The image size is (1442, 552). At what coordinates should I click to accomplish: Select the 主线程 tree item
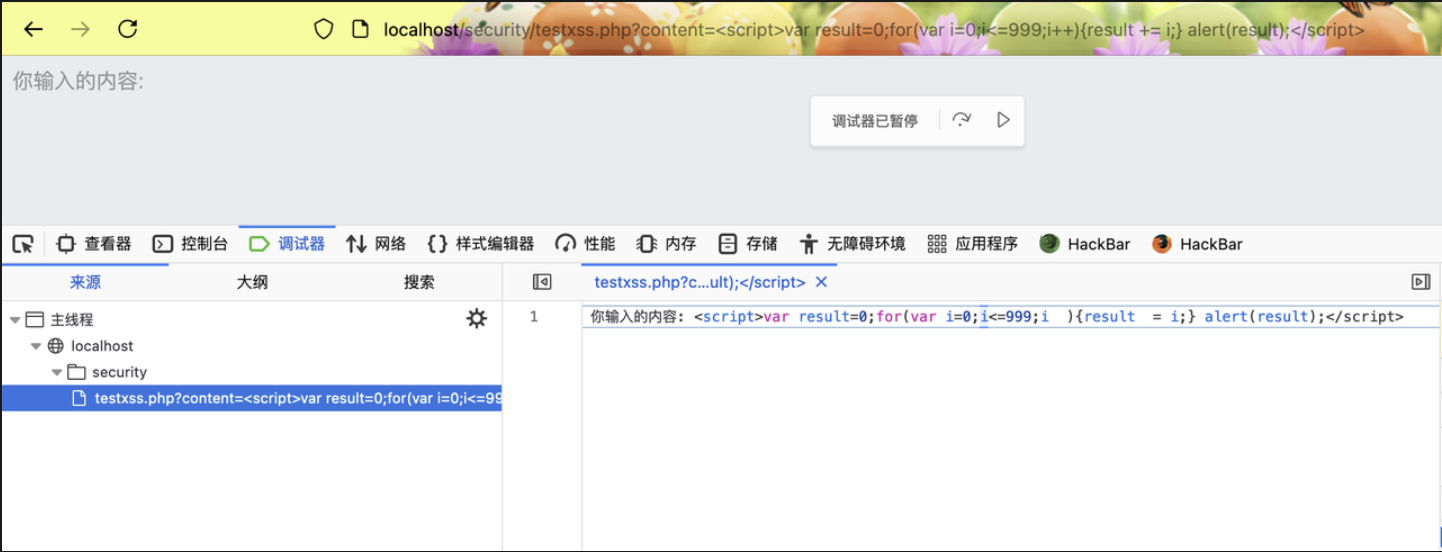click(72, 320)
